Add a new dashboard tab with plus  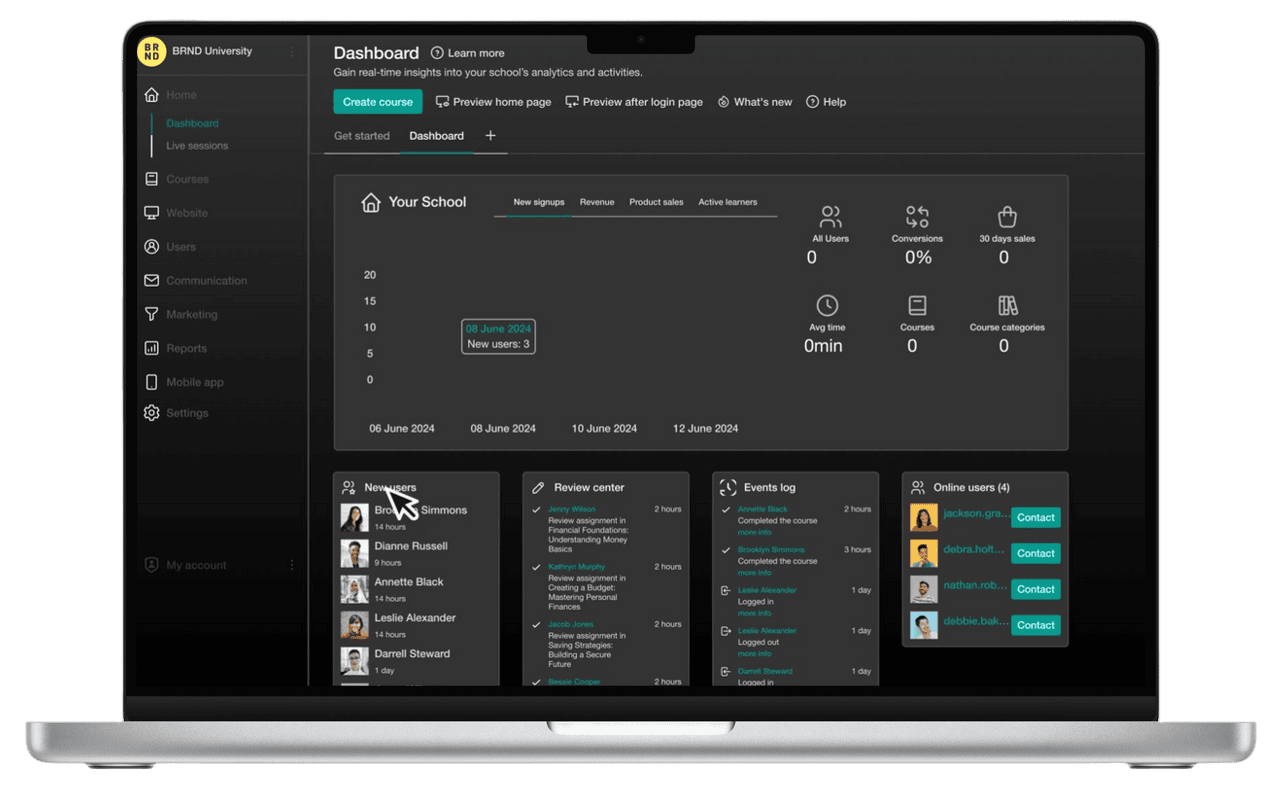(x=490, y=136)
